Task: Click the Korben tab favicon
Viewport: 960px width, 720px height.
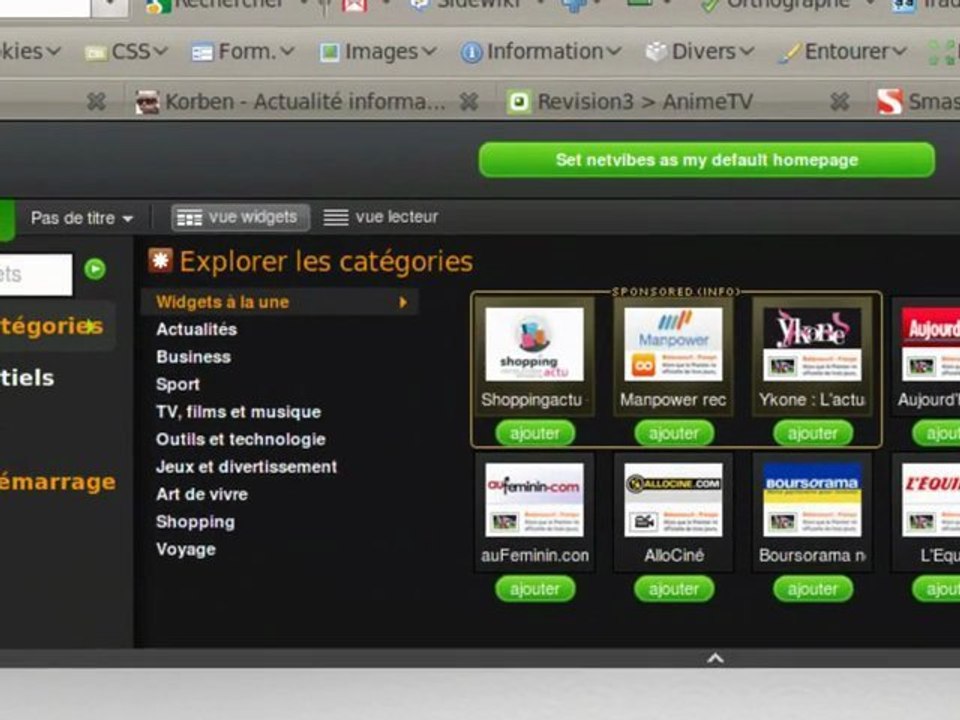Action: pos(148,102)
